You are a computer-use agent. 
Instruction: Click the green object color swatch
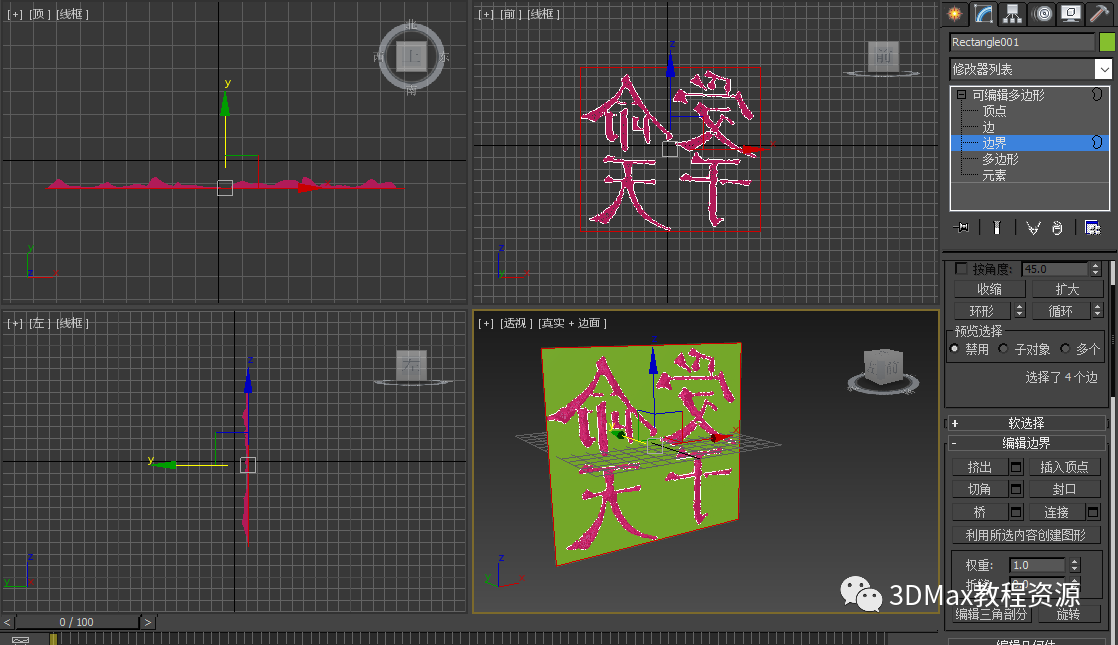(x=1107, y=42)
